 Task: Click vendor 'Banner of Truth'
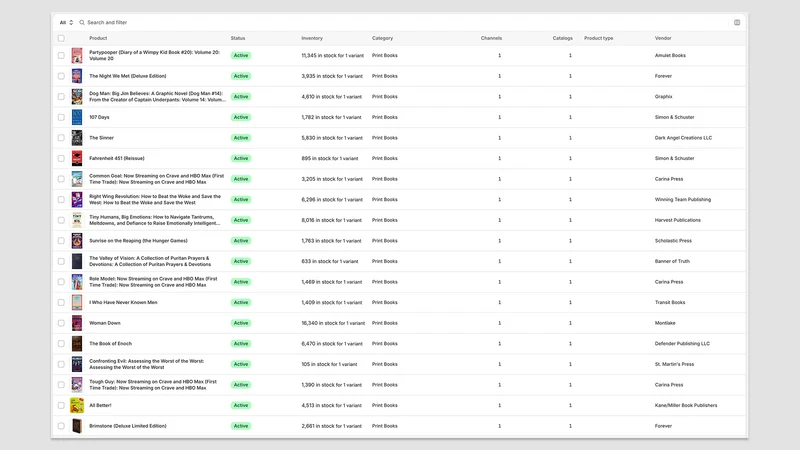pyautogui.click(x=672, y=261)
